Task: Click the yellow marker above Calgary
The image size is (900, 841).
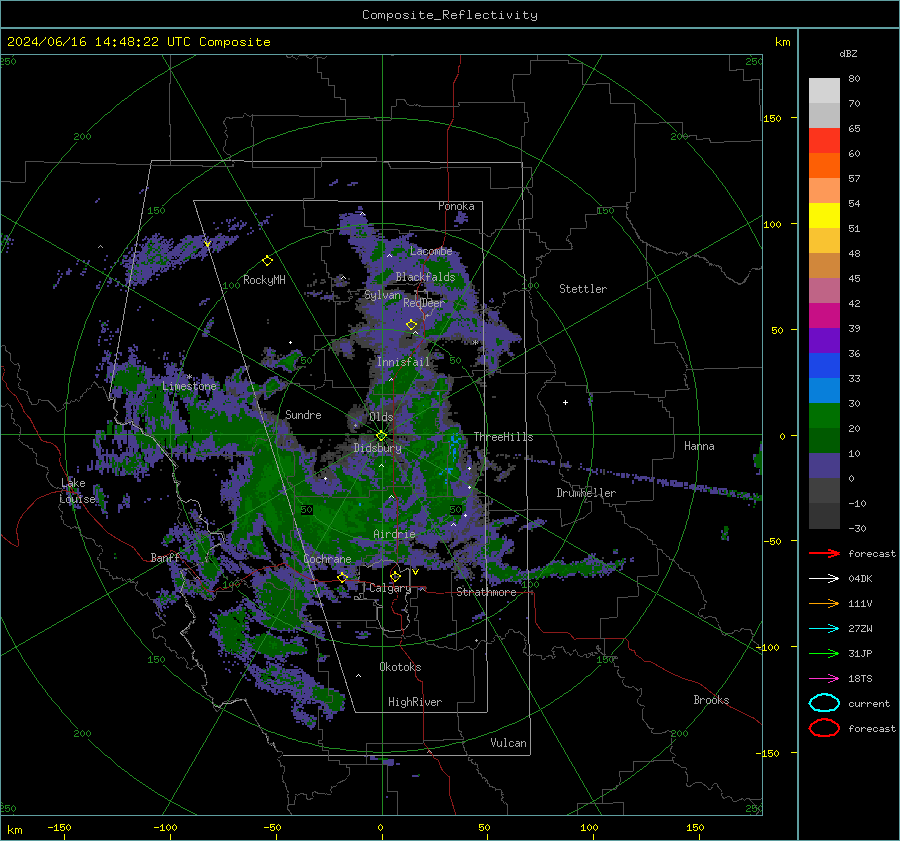Action: 395,576
